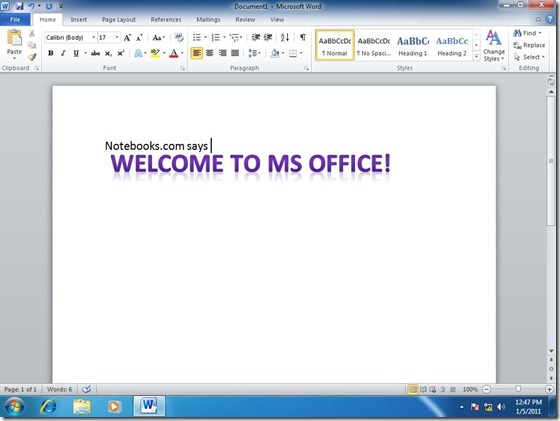560x421 pixels.
Task: Sort text alphabetically A-Z
Action: tap(285, 37)
